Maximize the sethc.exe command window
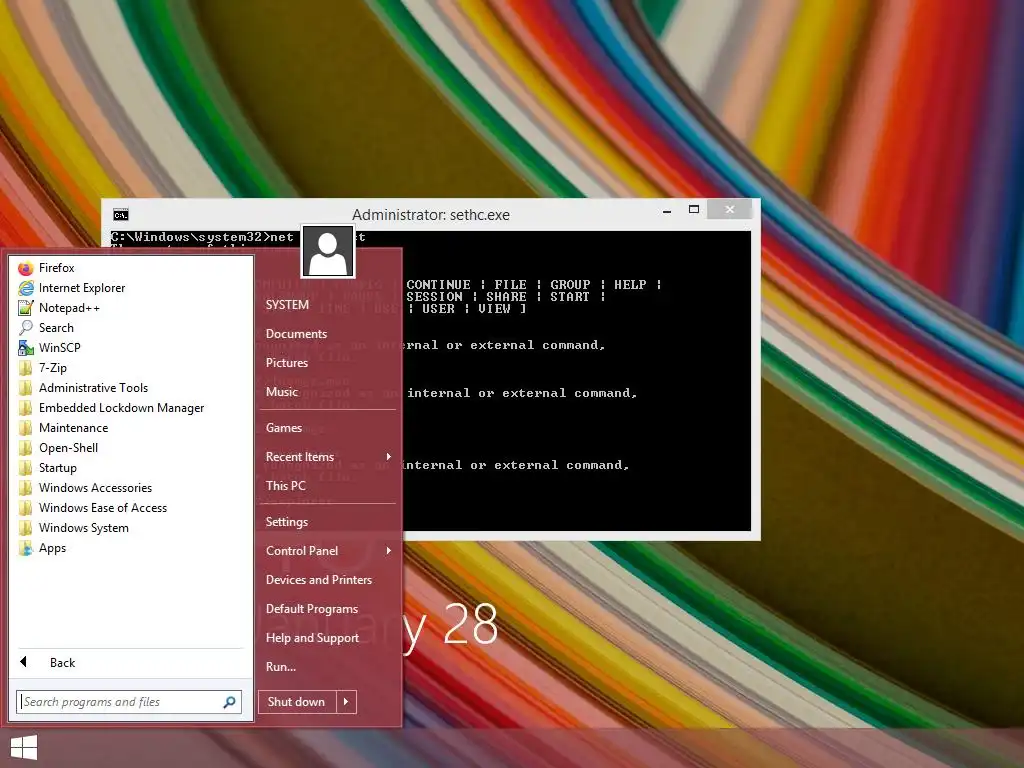This screenshot has height=768, width=1024. tap(694, 210)
